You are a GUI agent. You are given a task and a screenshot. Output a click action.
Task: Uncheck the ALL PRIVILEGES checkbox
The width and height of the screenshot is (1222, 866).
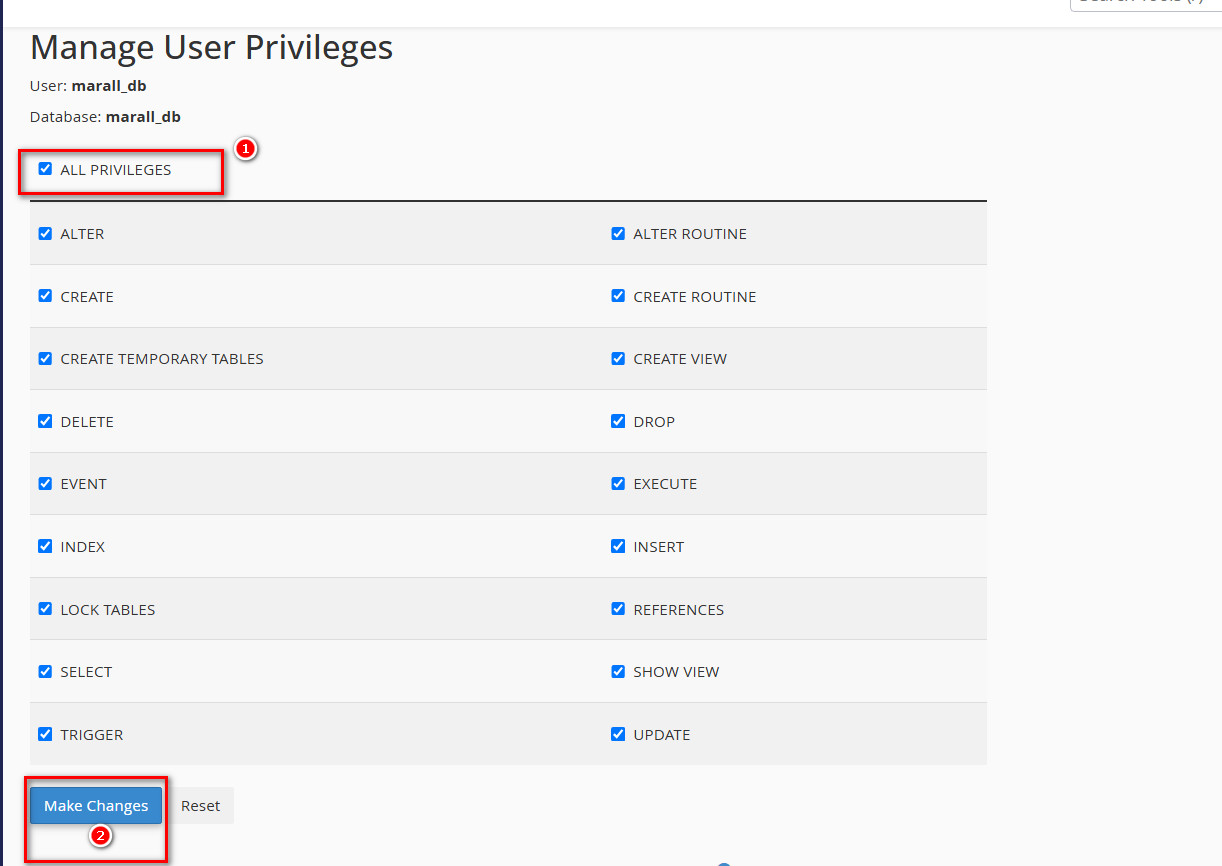(45, 169)
